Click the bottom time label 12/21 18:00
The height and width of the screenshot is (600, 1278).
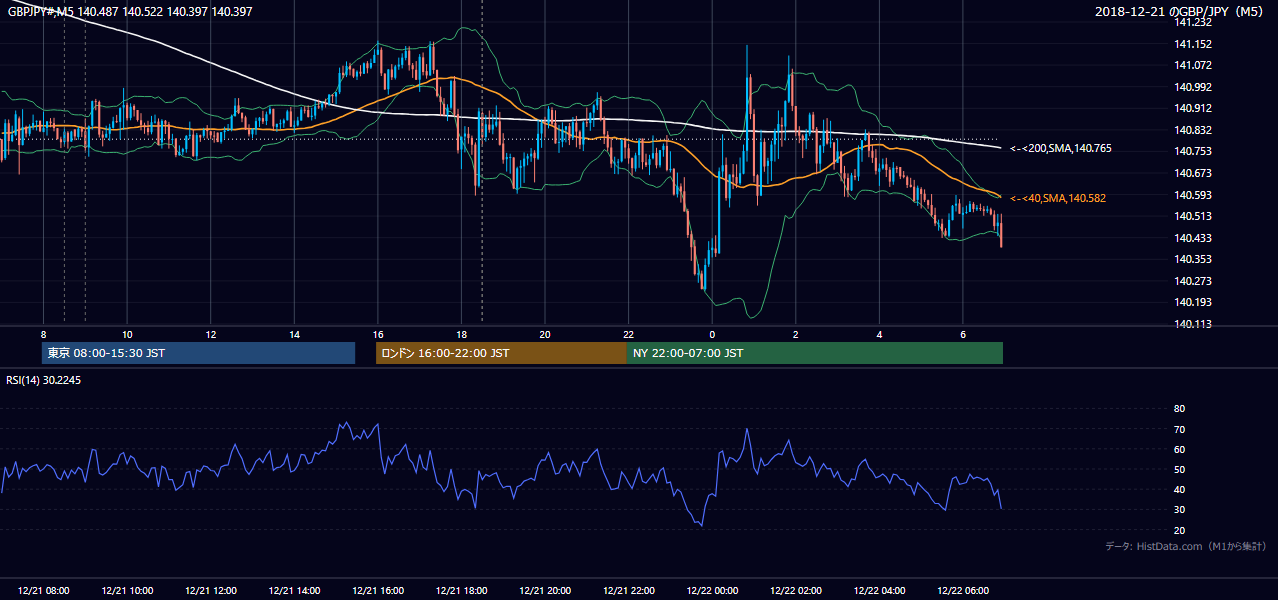[x=462, y=591]
